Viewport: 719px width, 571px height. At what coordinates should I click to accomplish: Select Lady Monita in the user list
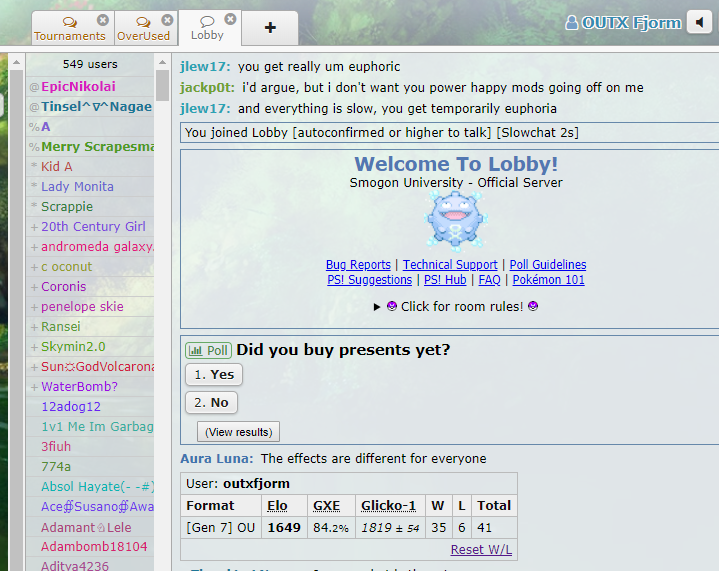(x=90, y=187)
